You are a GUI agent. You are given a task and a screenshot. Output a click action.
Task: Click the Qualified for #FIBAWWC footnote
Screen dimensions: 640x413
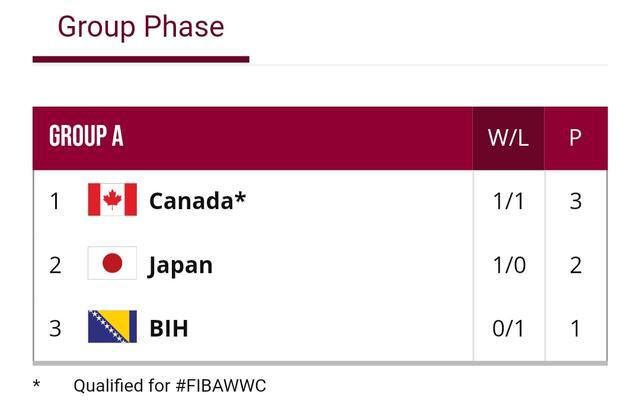pos(170,385)
